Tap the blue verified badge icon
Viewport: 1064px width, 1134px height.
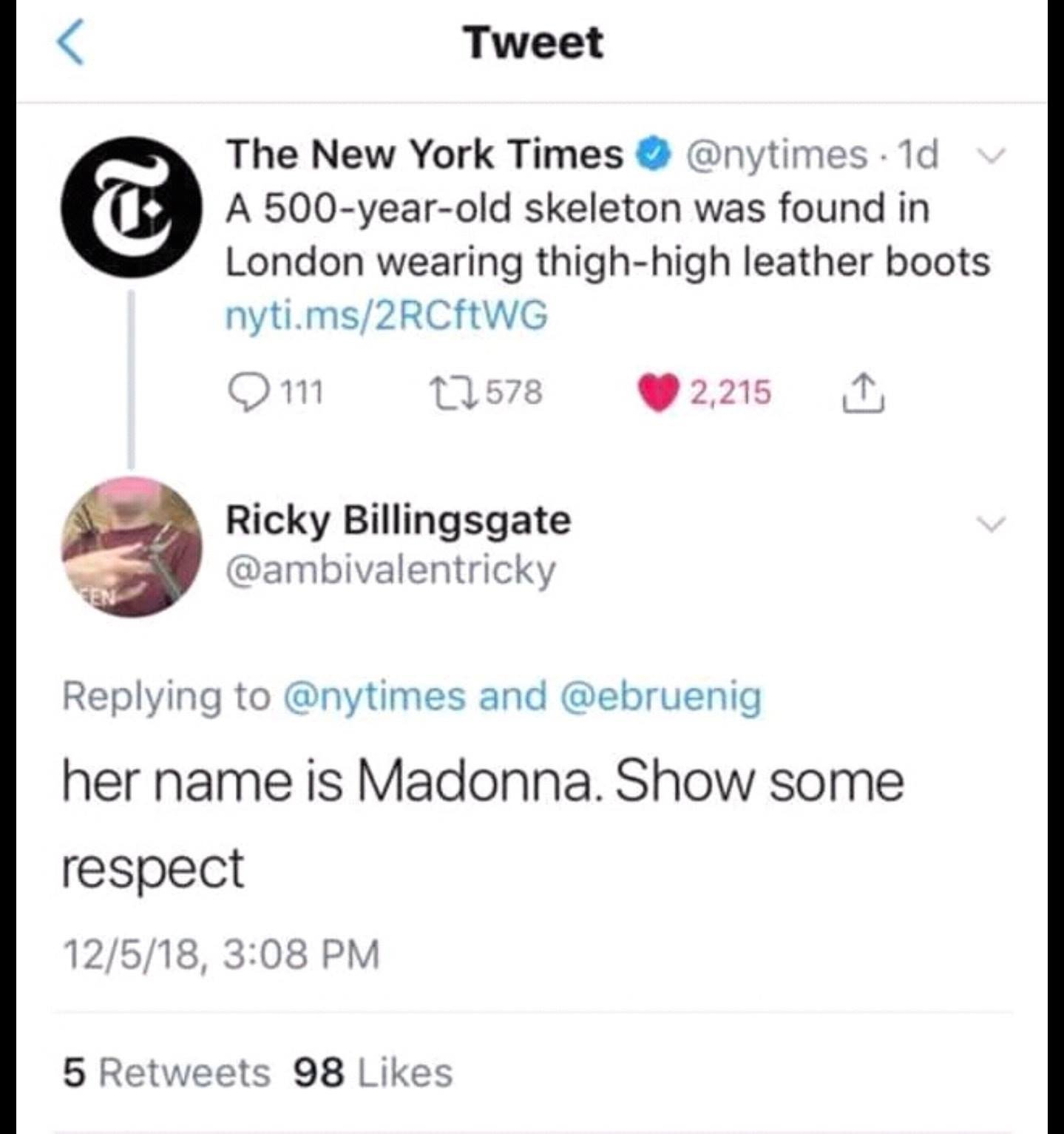pos(657,155)
